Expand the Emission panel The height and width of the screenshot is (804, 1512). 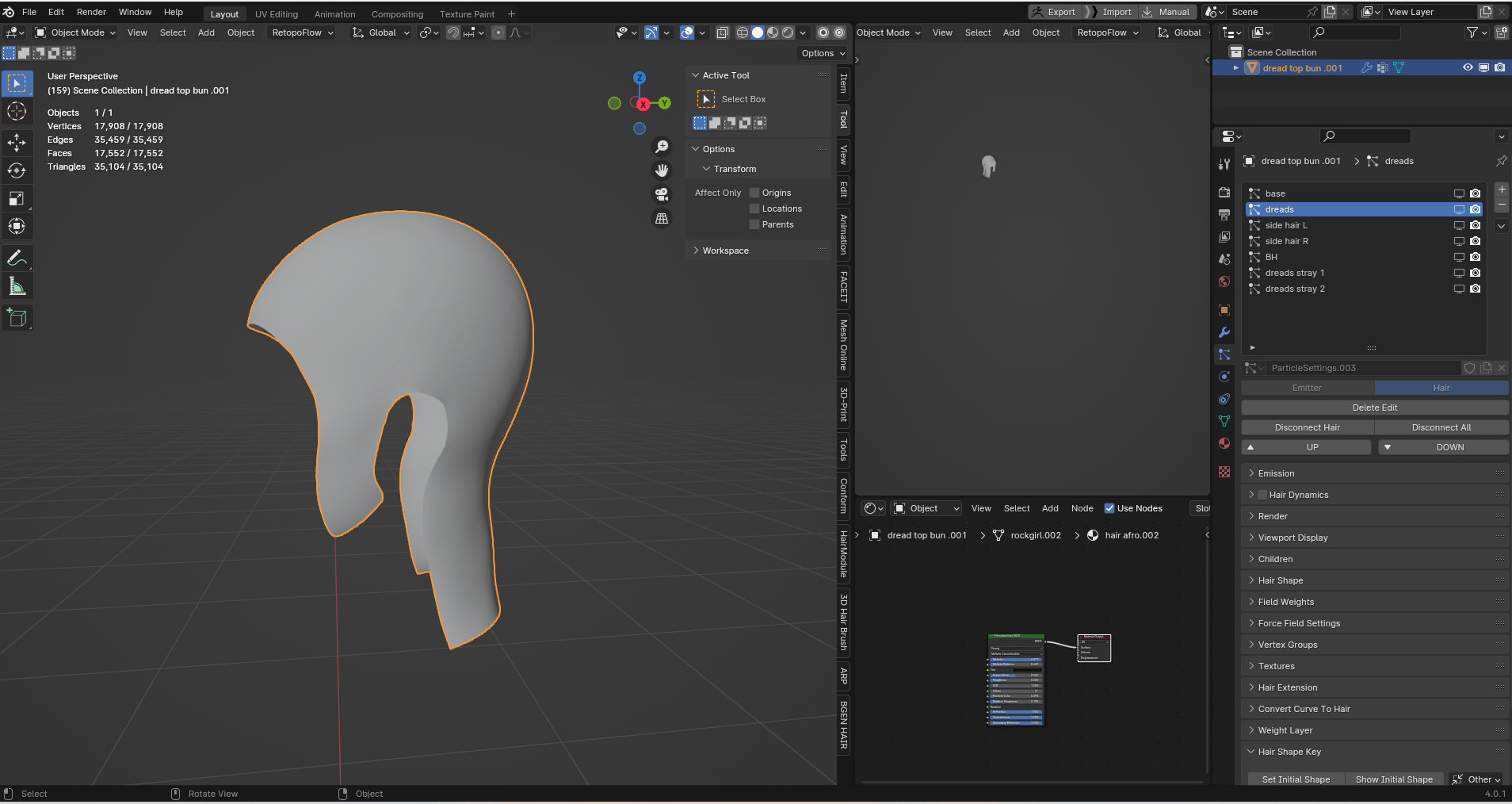[x=1375, y=473]
